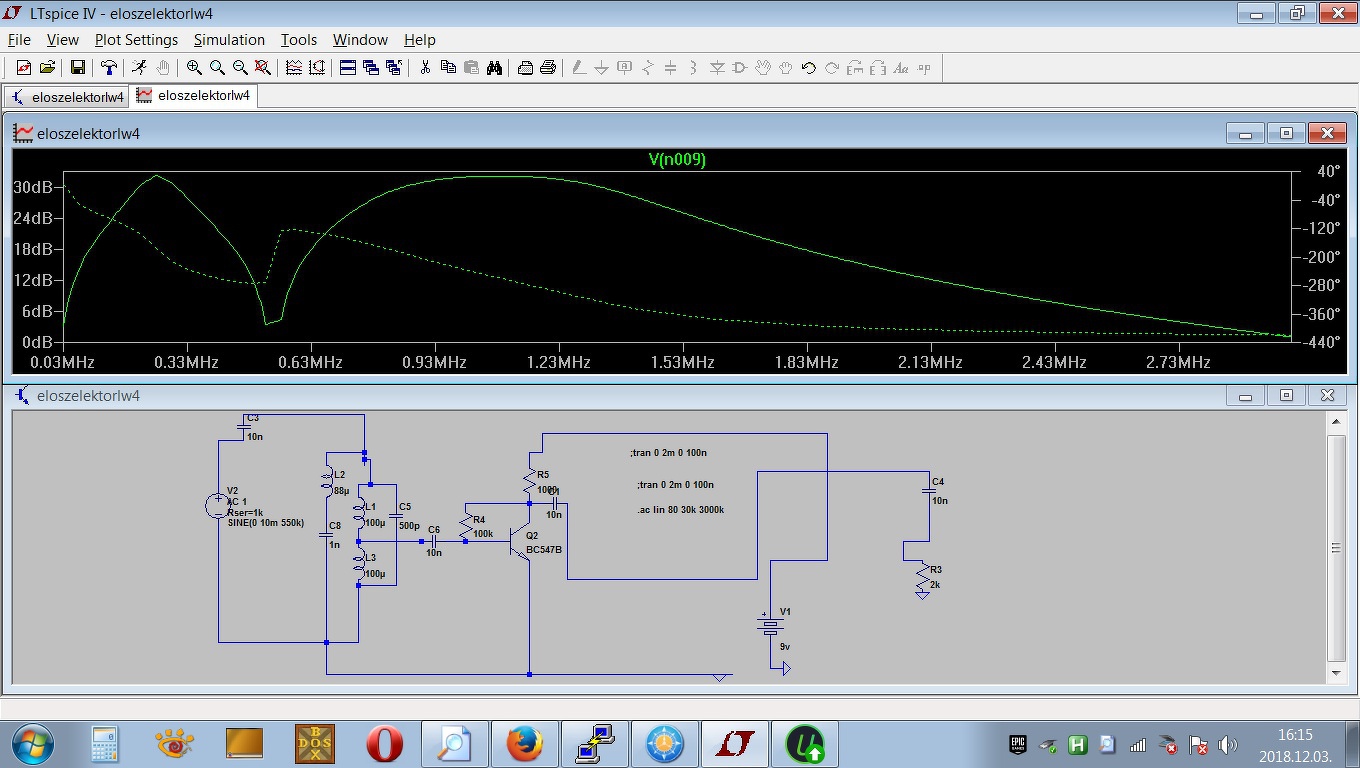The height and width of the screenshot is (768, 1360).
Task: Select the Place Component gate tool
Action: tap(740, 68)
